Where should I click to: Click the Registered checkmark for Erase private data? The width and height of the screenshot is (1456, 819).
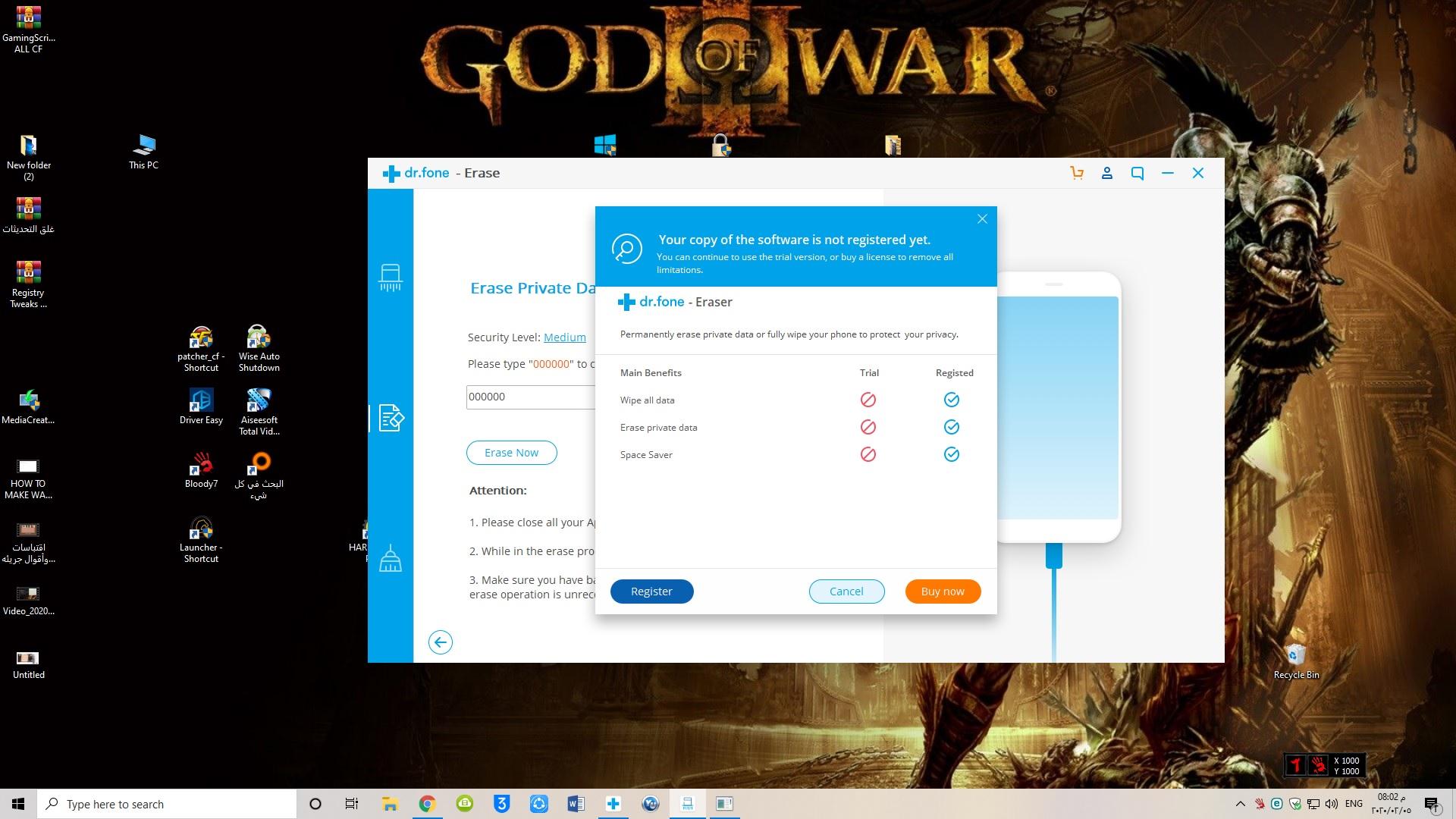click(952, 427)
